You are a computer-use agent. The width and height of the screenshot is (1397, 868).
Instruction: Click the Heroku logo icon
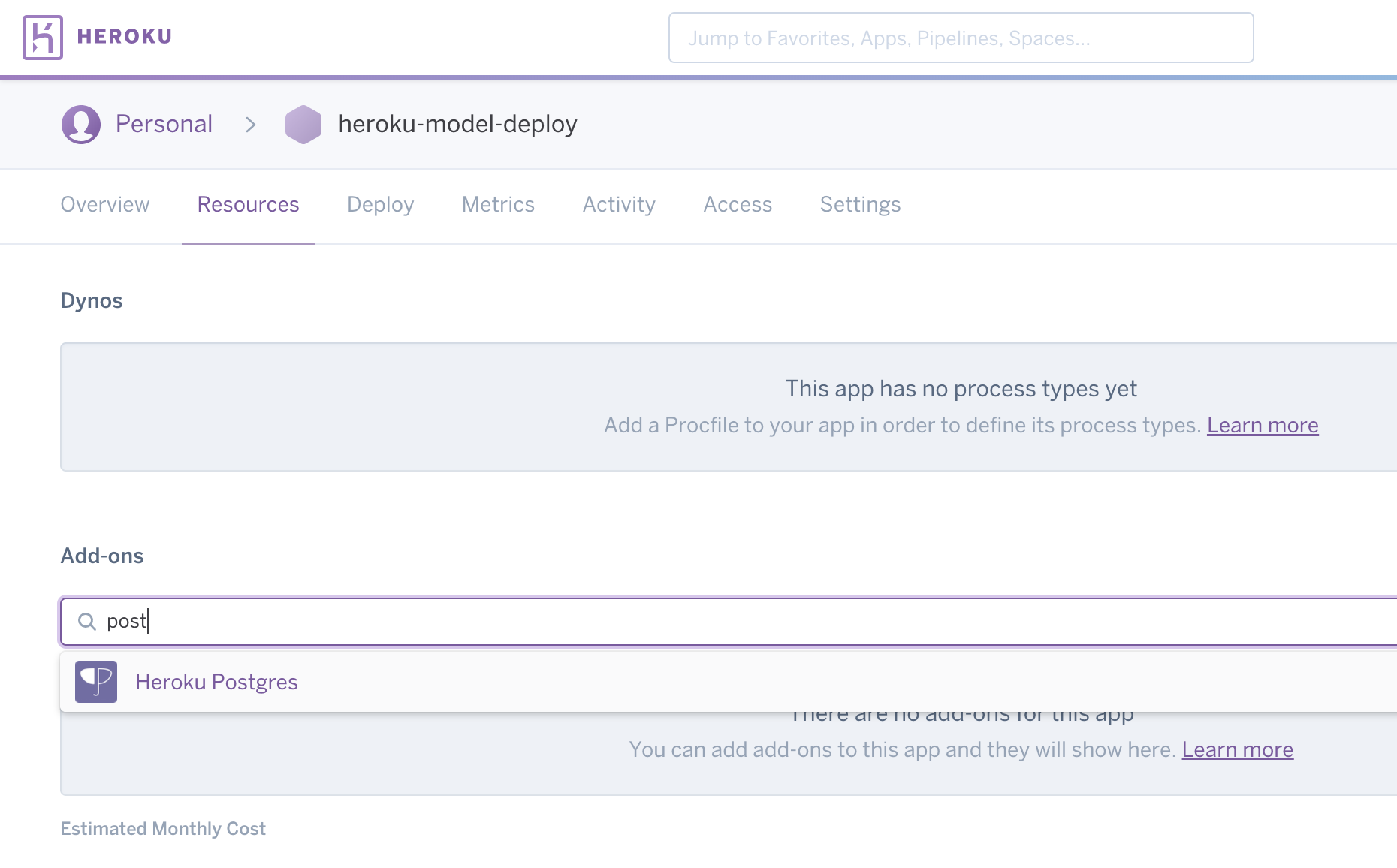[x=43, y=38]
